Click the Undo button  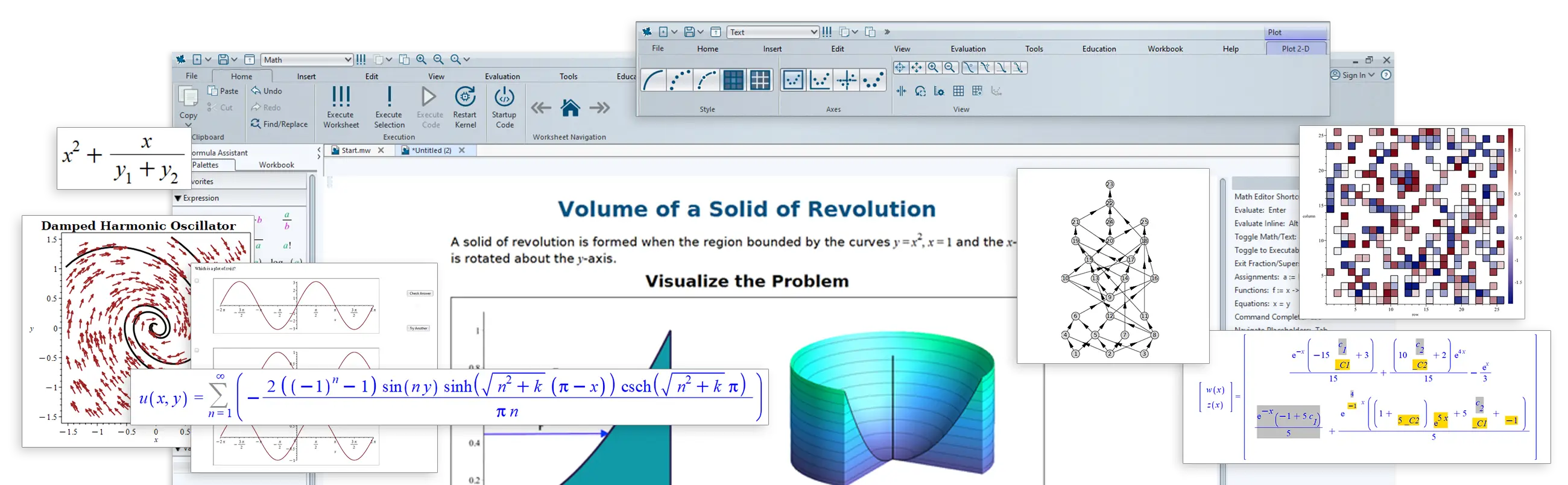click(267, 91)
